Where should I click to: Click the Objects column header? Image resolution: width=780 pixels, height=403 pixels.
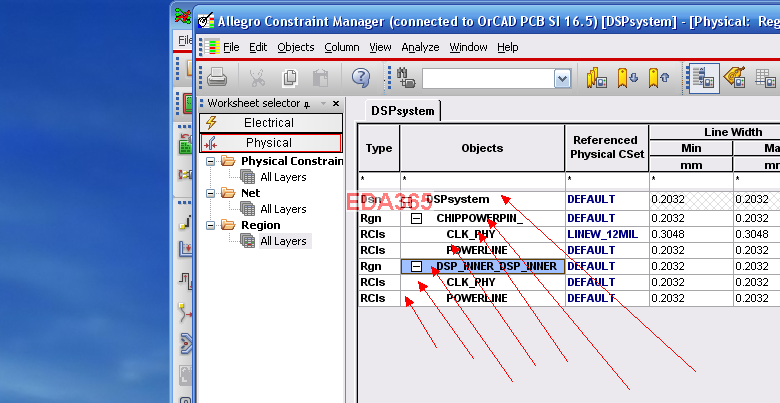[x=482, y=148]
